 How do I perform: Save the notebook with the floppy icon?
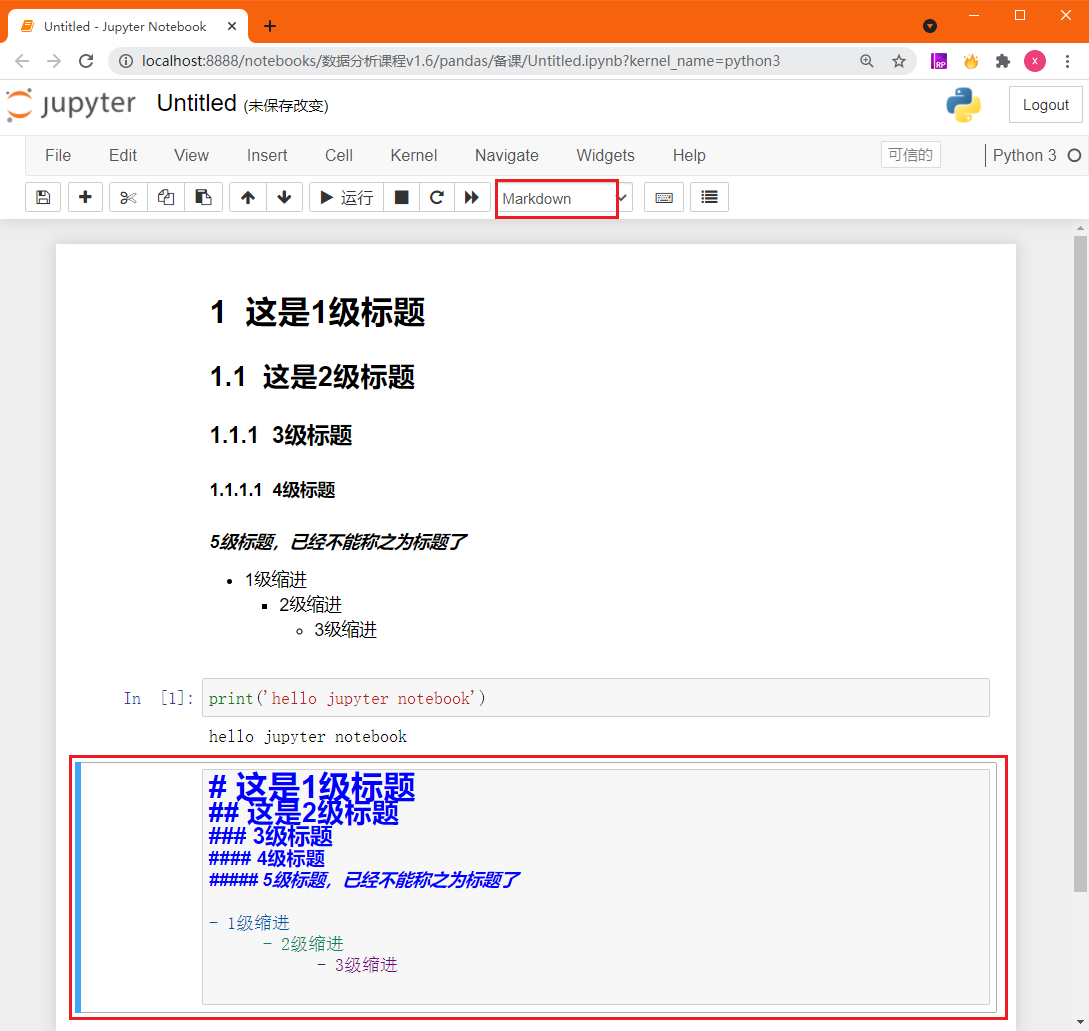pos(43,197)
